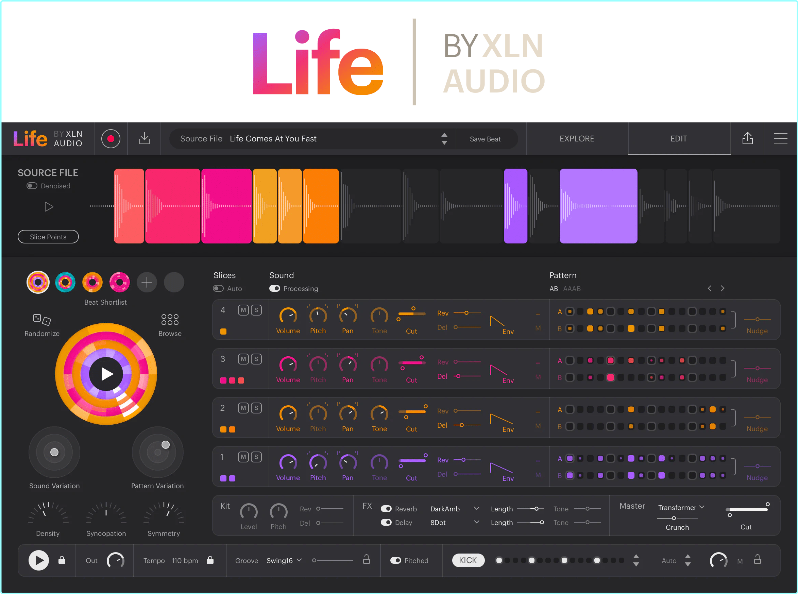
Task: Select the AAAB pattern mode
Action: point(572,289)
